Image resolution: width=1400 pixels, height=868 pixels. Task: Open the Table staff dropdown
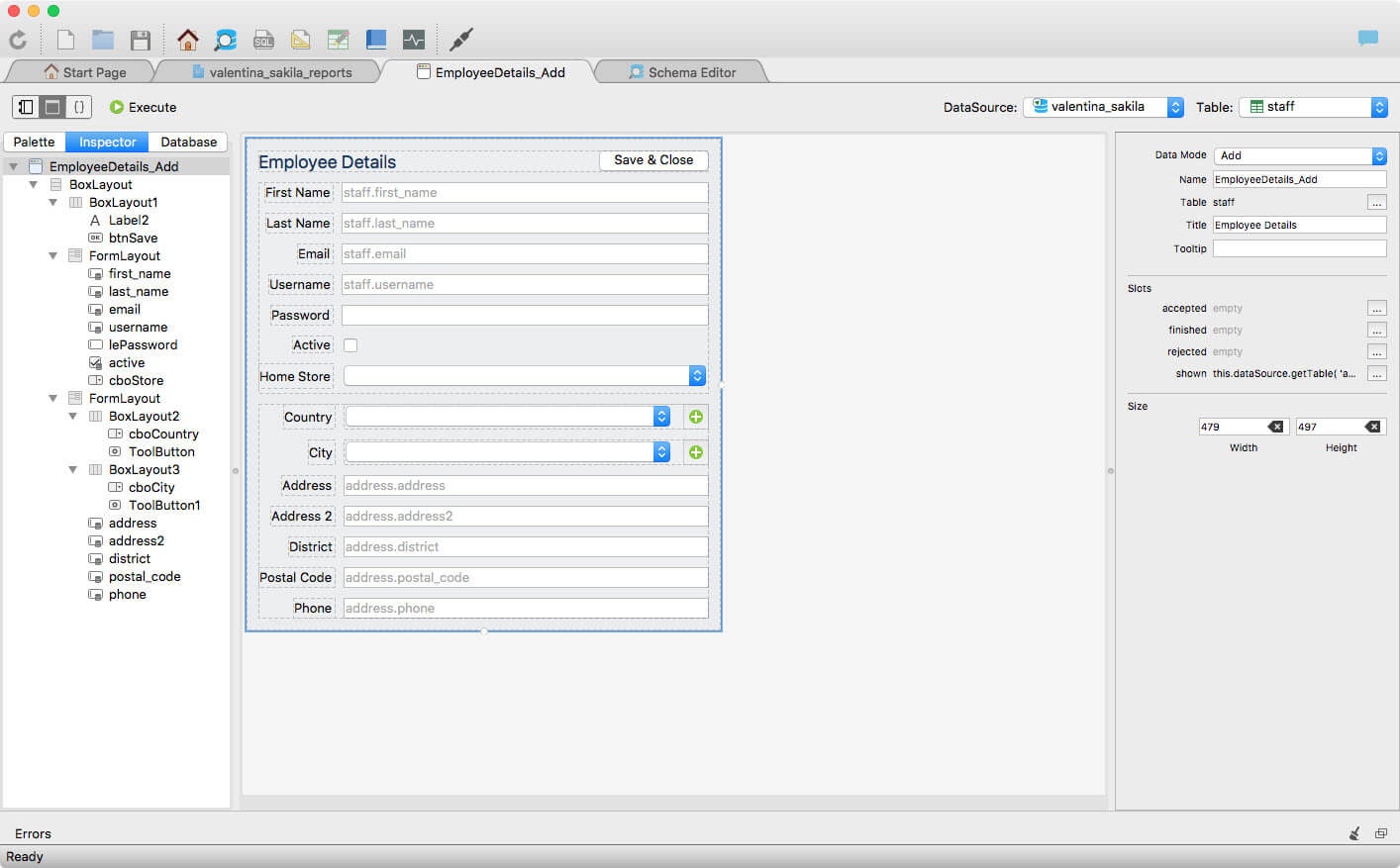(x=1314, y=107)
